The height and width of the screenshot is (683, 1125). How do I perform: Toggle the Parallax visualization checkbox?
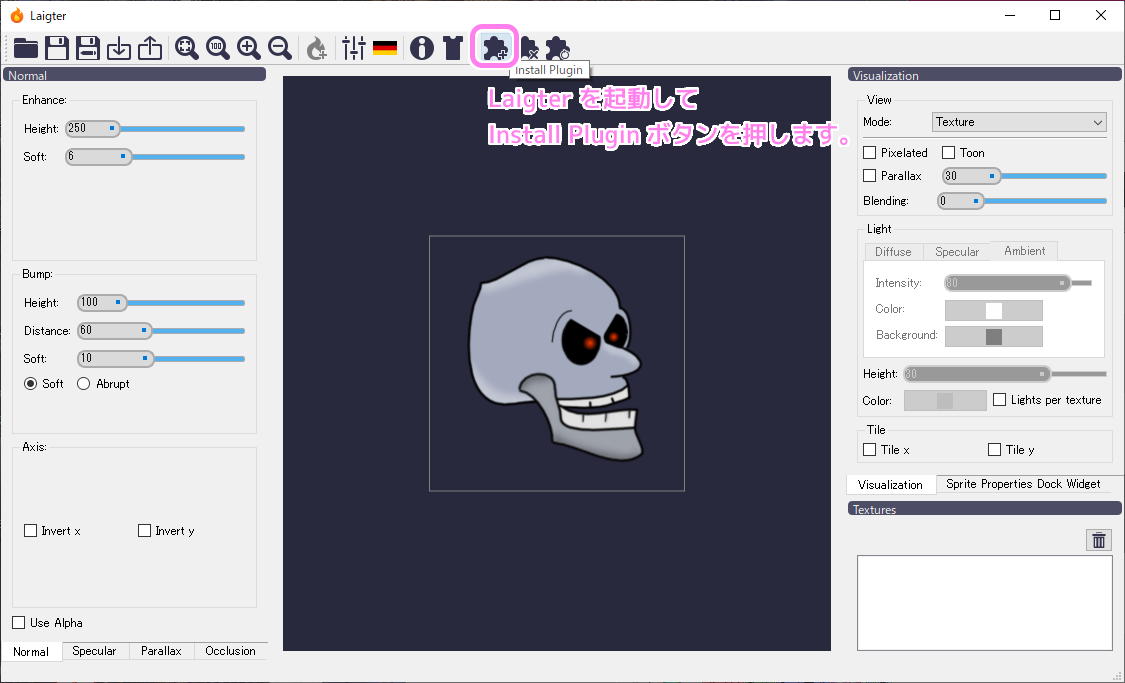868,175
